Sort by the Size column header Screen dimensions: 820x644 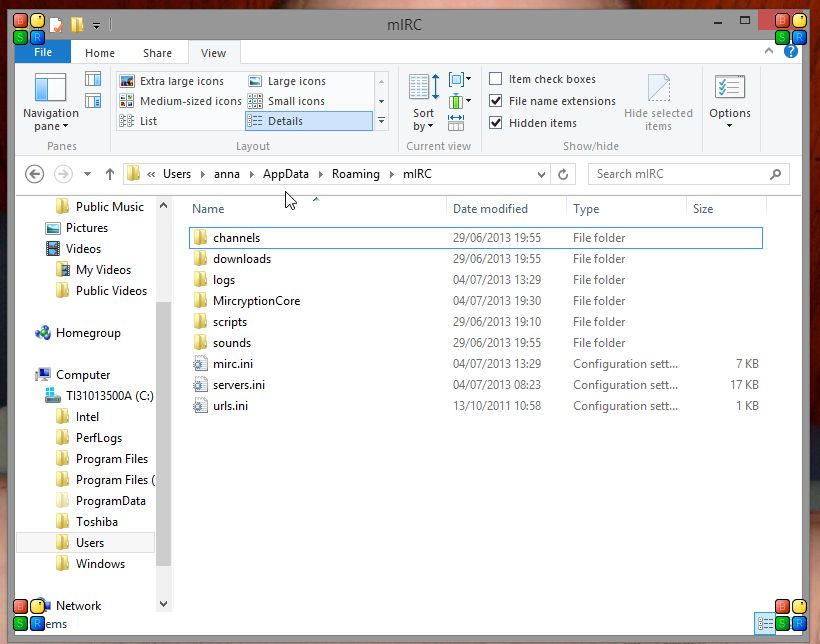pos(726,209)
